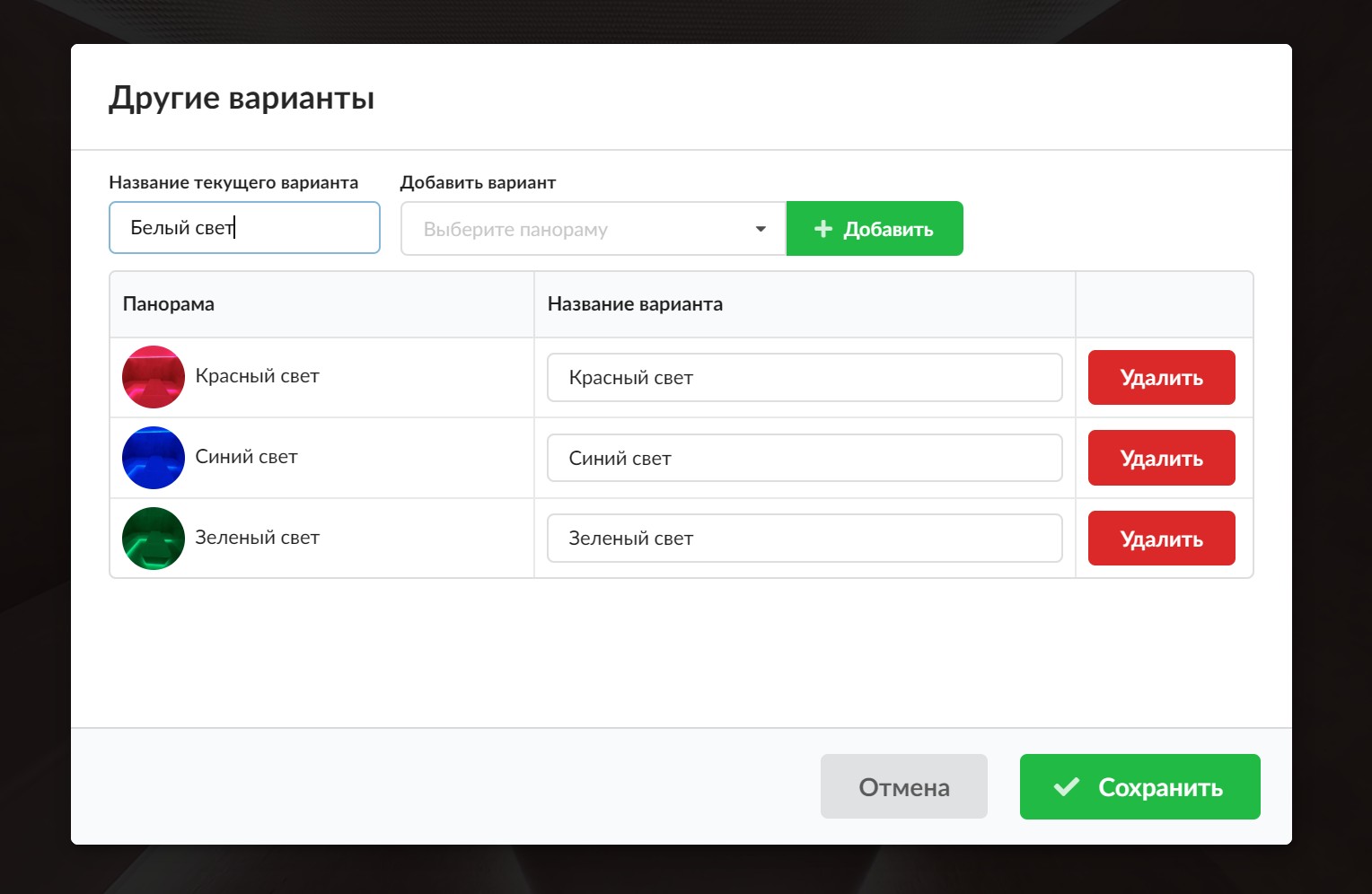This screenshot has width=1372, height=894.
Task: Focus the current variant name field 'Белый свет'
Action: point(244,228)
